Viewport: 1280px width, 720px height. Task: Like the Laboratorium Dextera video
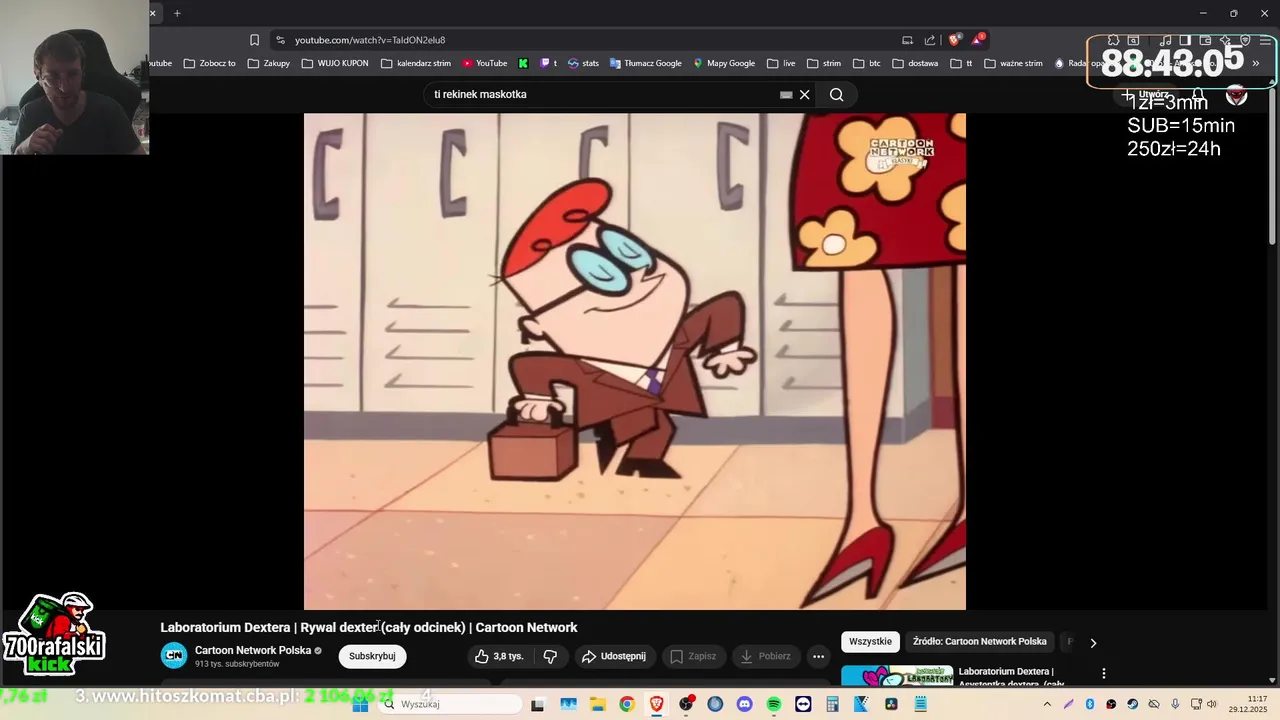point(499,656)
